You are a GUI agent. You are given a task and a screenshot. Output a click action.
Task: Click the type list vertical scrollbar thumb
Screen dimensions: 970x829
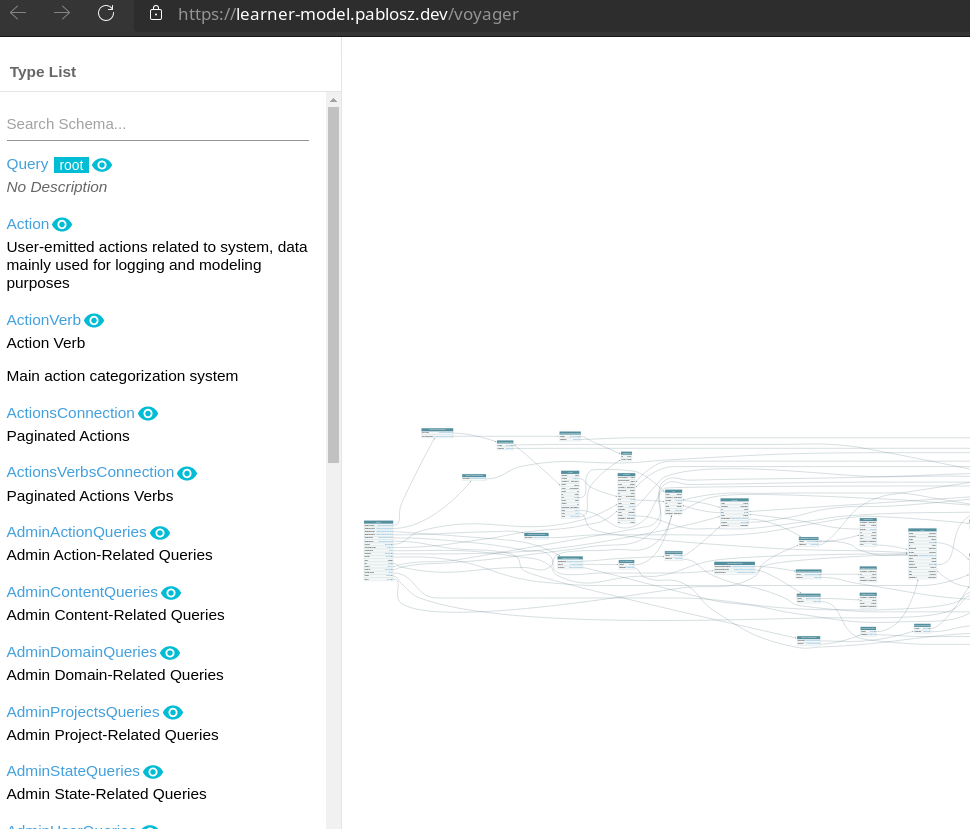334,285
